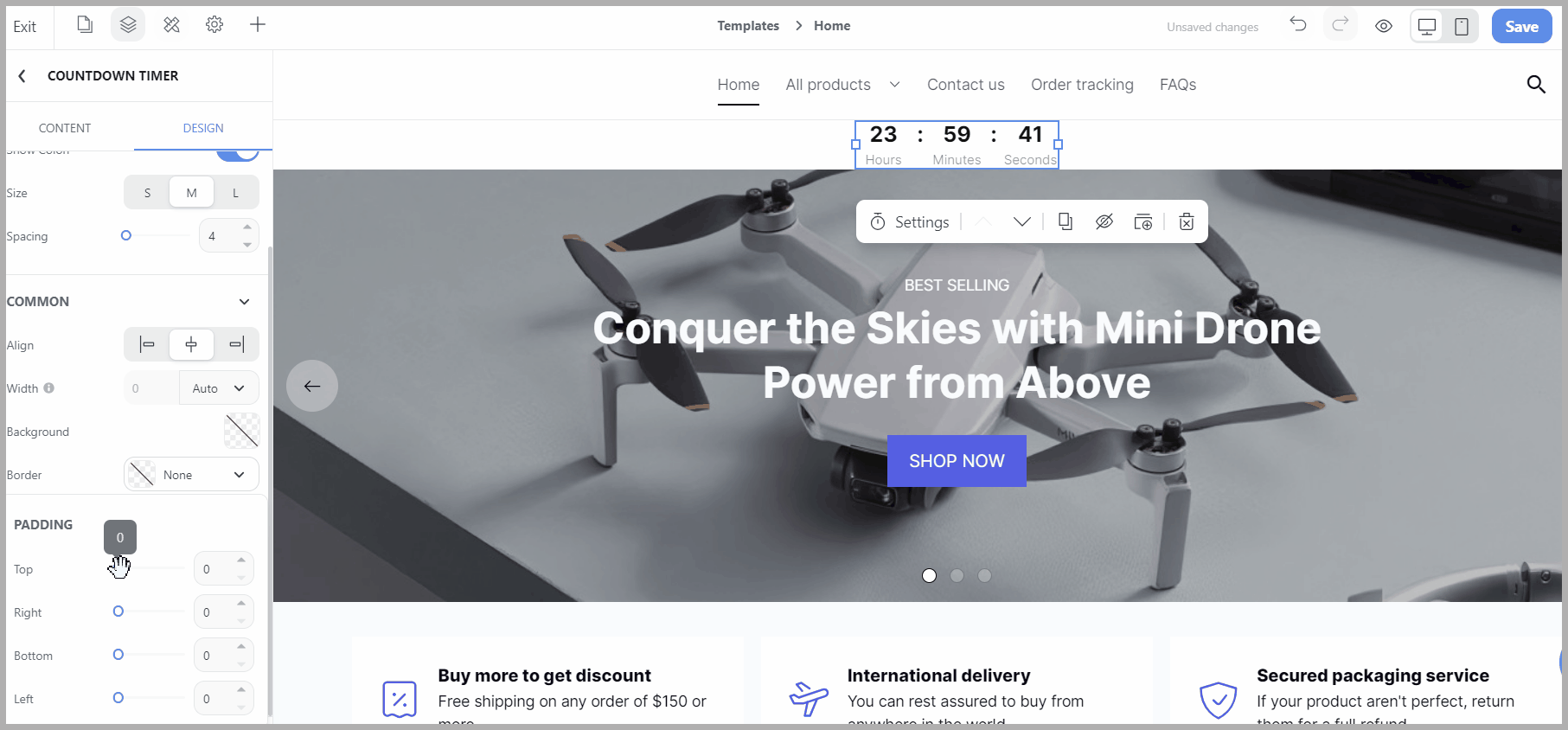Collapse the COMMON section
The height and width of the screenshot is (730, 1568).
tap(245, 302)
